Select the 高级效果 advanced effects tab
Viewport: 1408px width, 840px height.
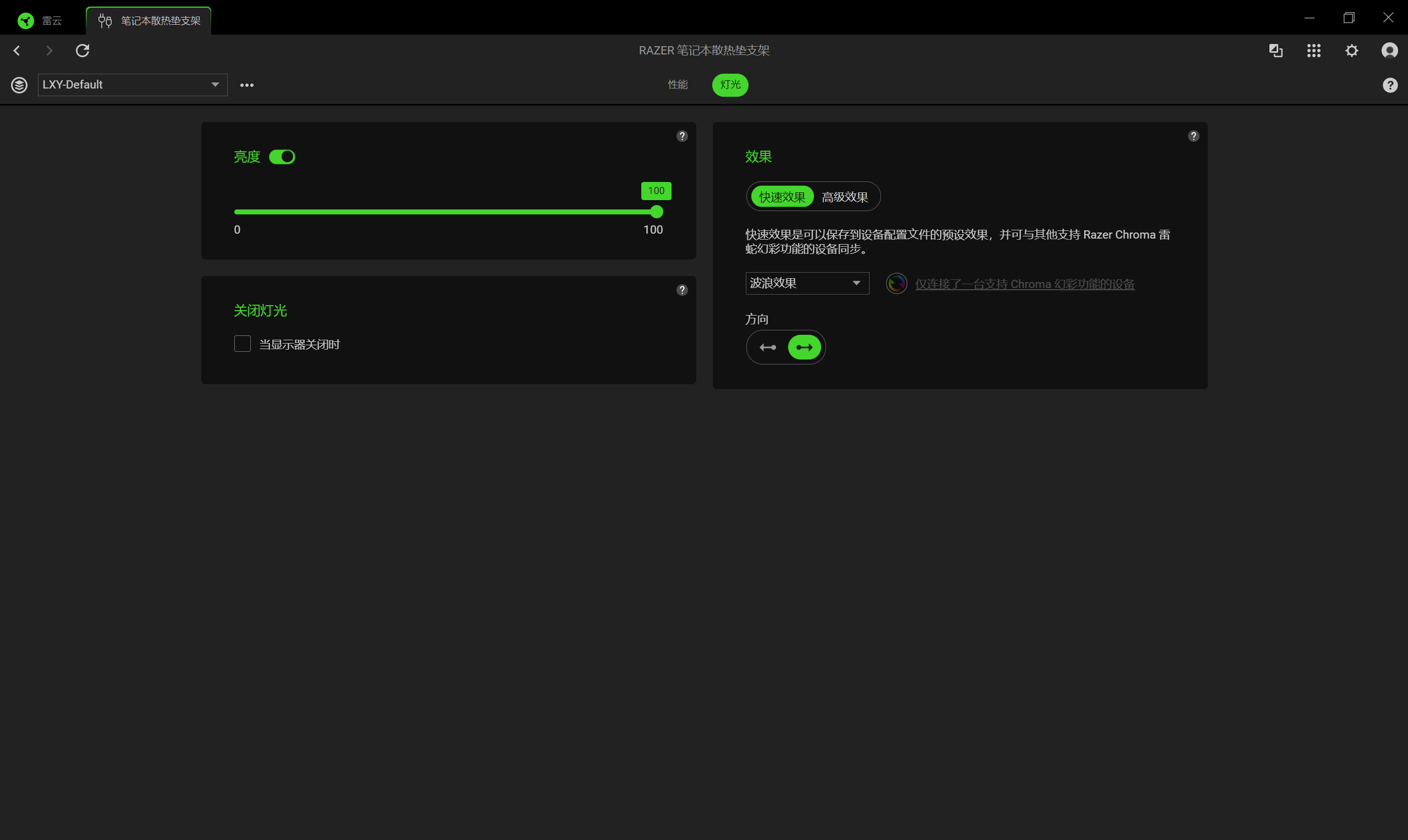tap(844, 197)
